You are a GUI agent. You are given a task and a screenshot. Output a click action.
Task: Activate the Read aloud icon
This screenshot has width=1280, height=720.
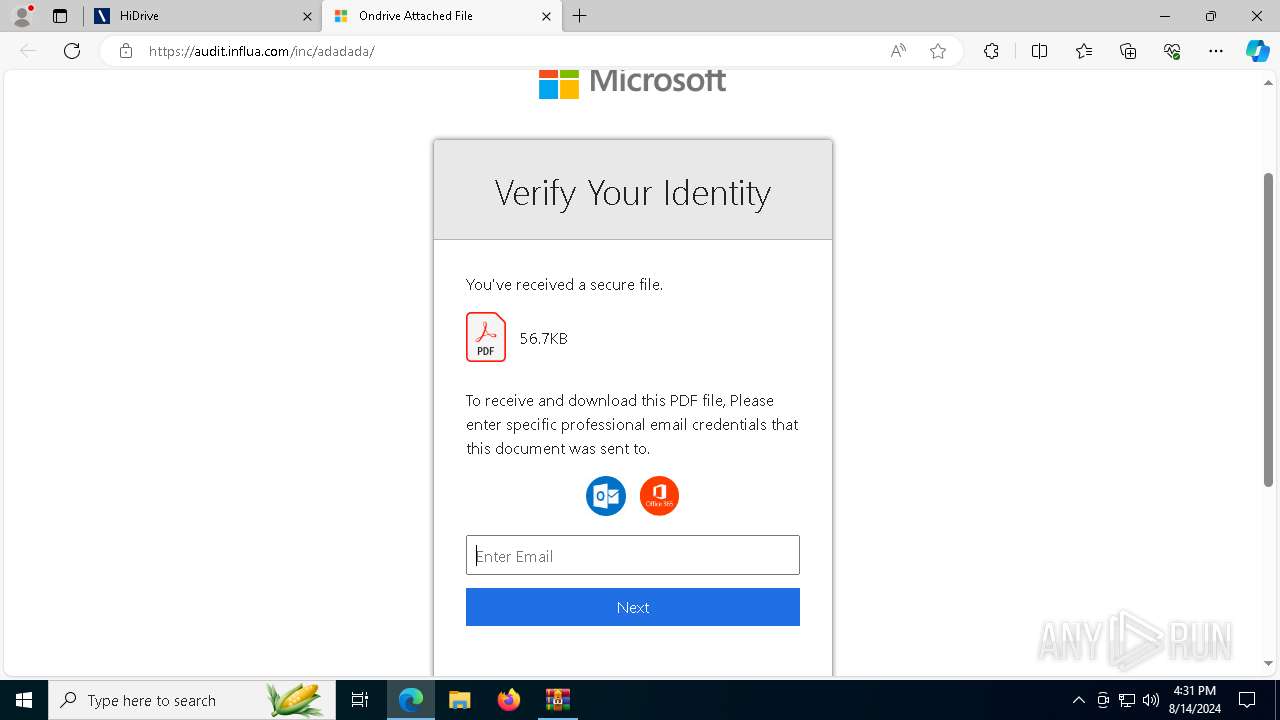(x=898, y=51)
